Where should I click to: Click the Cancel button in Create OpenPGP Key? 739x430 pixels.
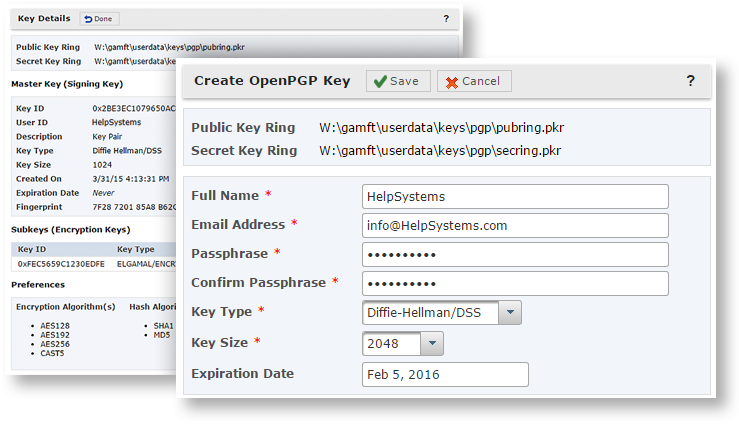tap(474, 81)
